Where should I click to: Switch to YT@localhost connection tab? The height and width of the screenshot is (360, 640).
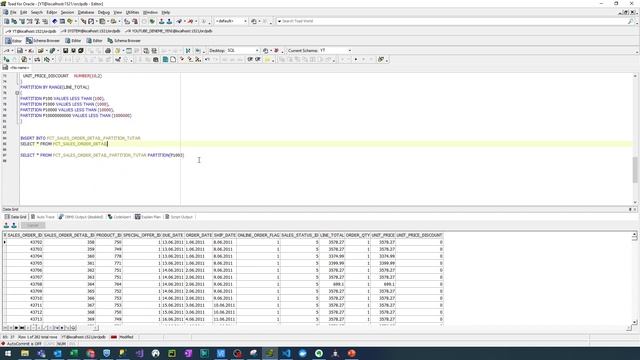point(31,31)
